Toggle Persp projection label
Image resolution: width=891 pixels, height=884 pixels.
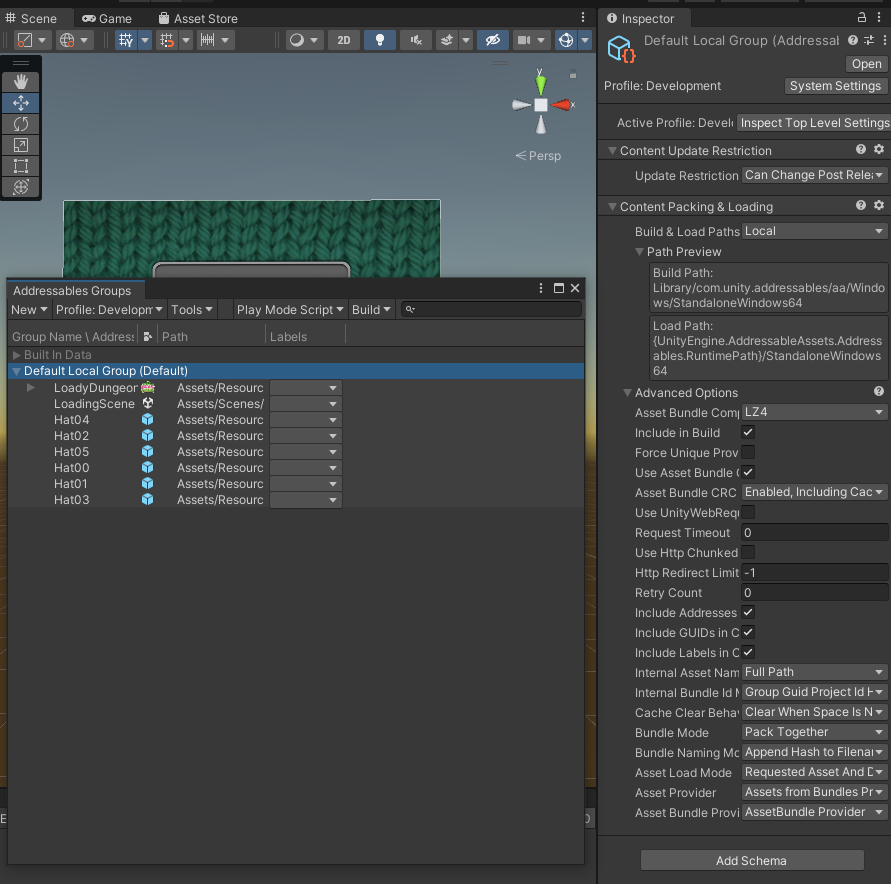coord(538,156)
